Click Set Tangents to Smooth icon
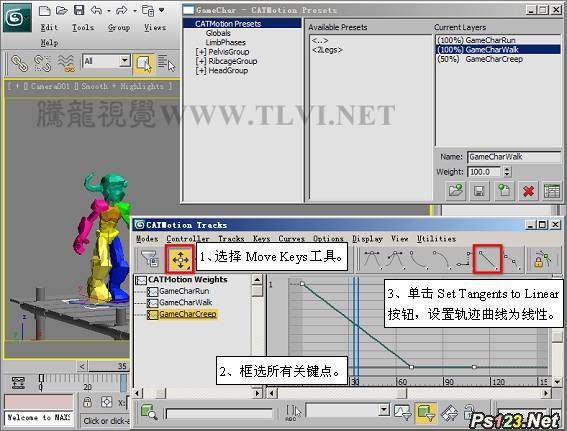Viewport: 567px width, 431px height. click(512, 261)
